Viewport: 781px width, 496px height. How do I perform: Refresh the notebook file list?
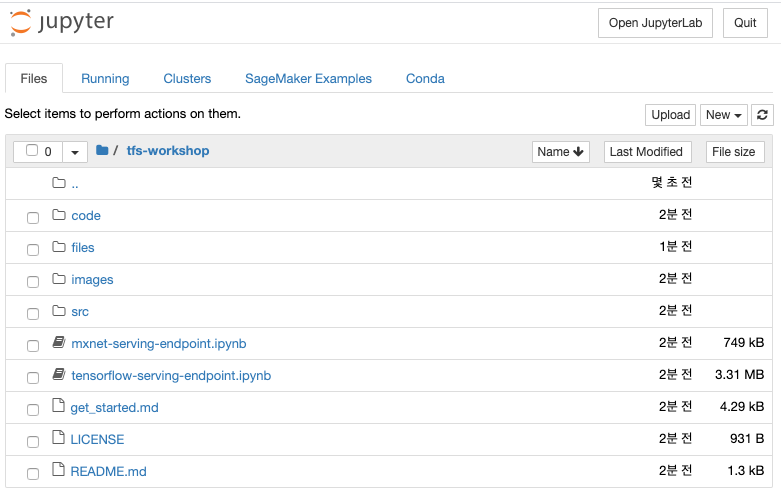[762, 115]
